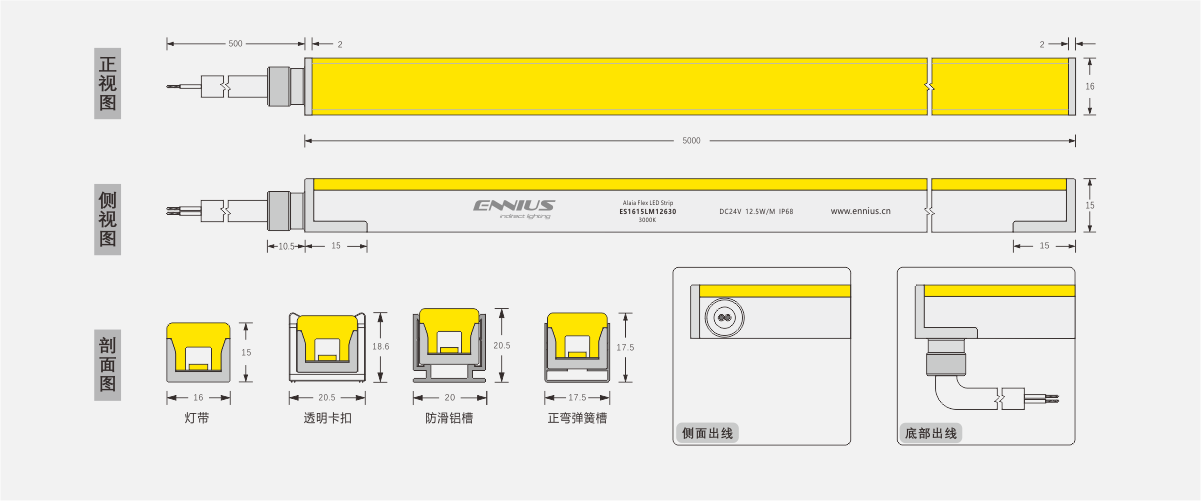Click the 灯带 cross-section profile drawing
Viewport: 1201px width, 501px height.
[197, 352]
